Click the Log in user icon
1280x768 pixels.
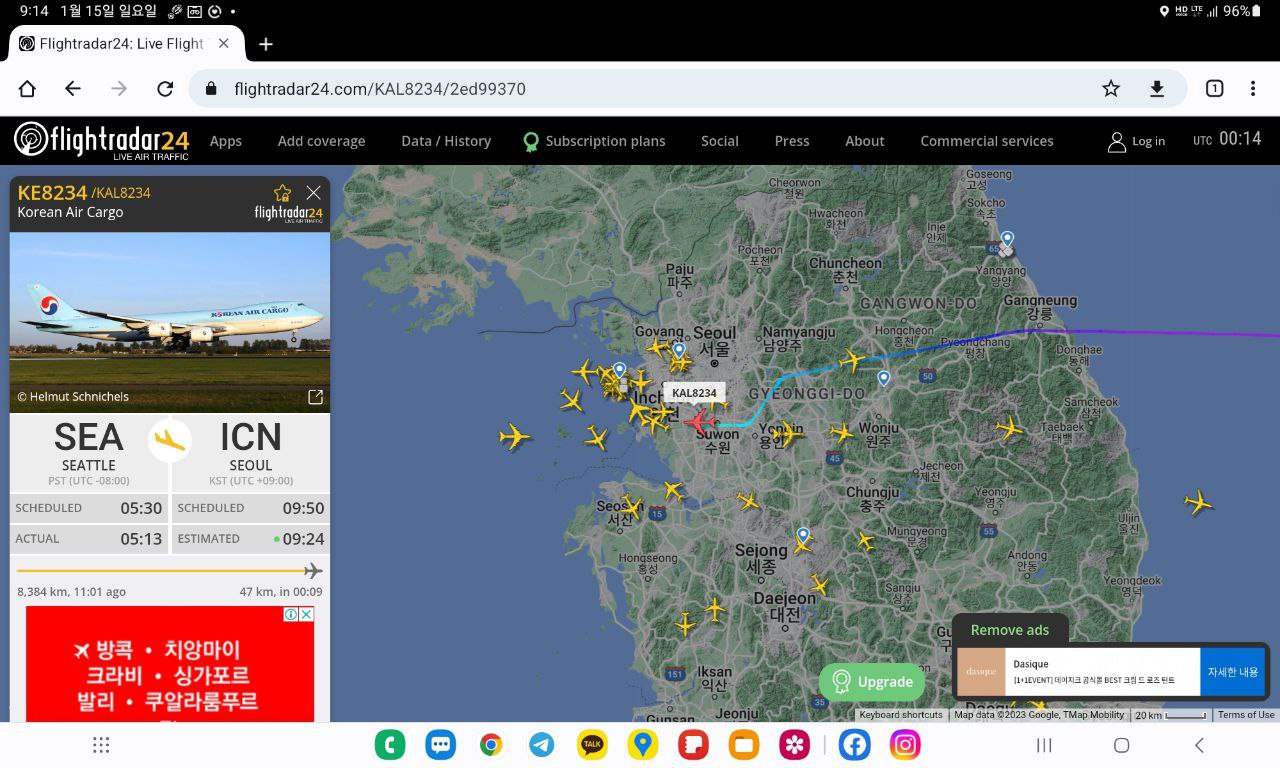tap(1117, 142)
